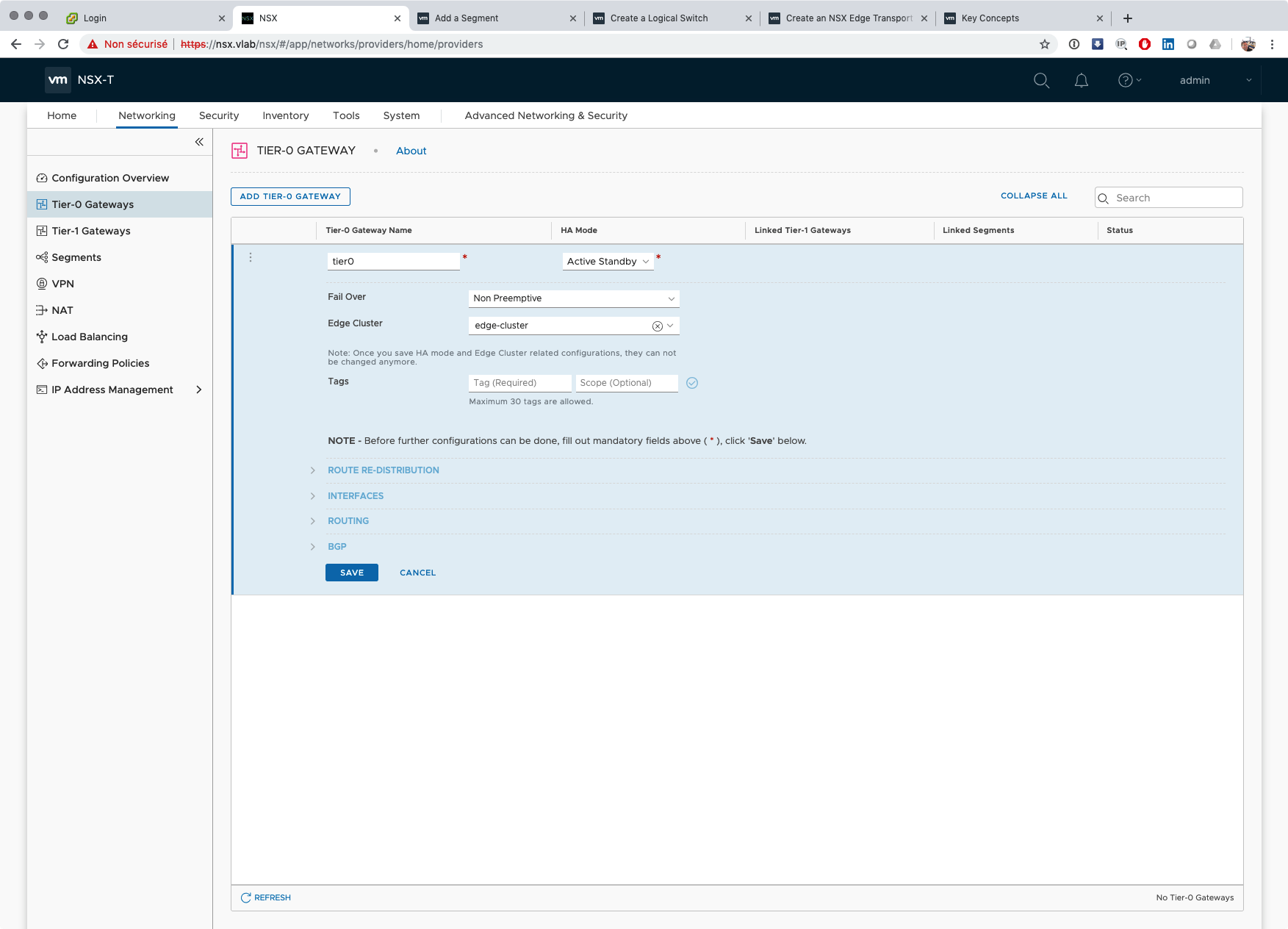Click the Collapse All link

(x=1033, y=196)
